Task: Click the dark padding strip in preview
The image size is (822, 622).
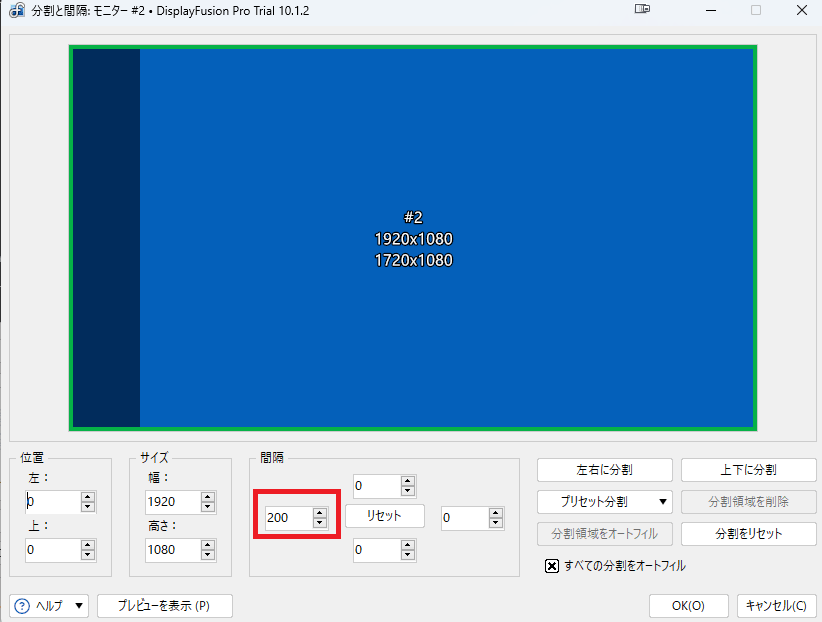Action: (106, 238)
